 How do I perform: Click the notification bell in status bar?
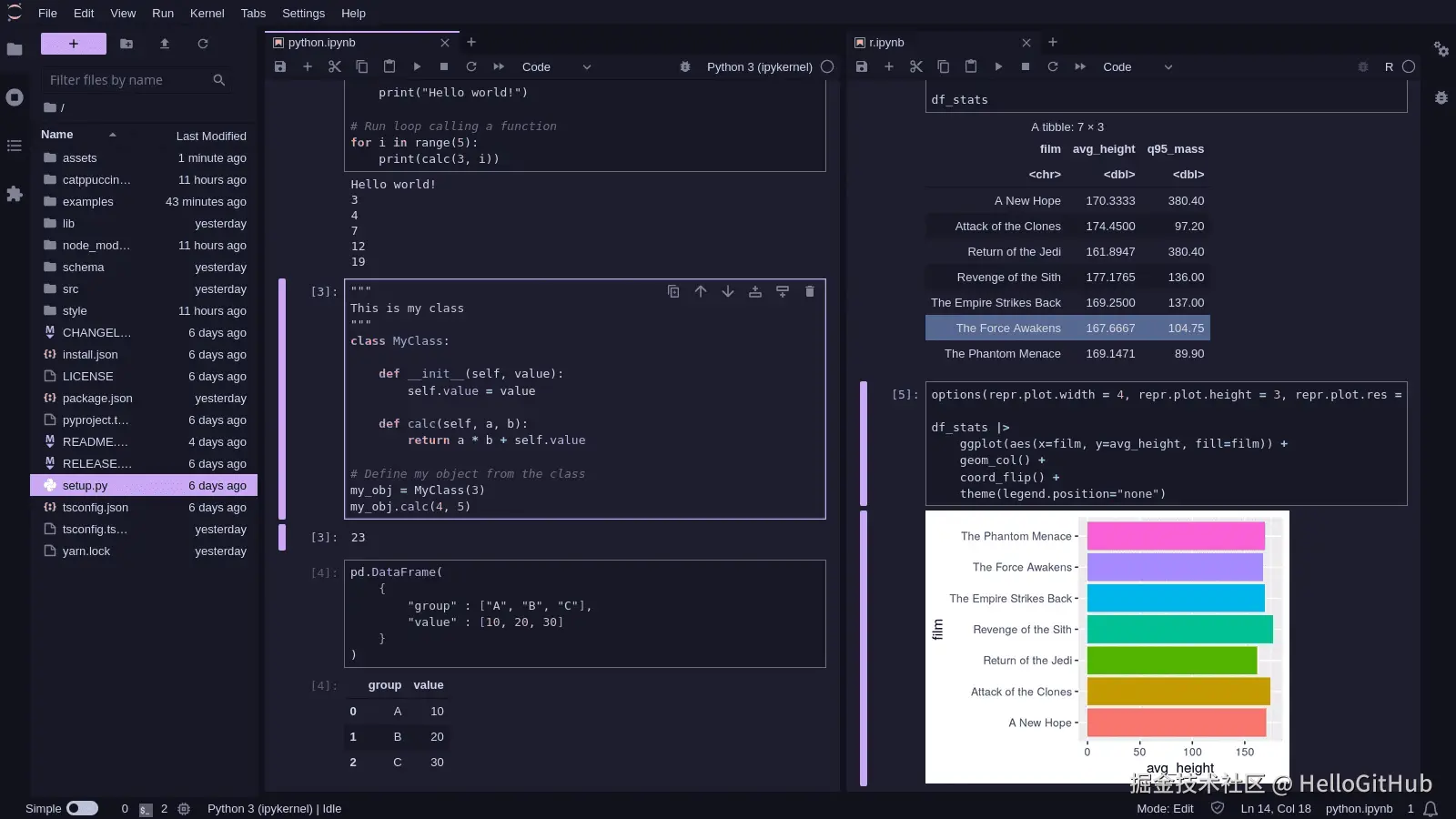pyautogui.click(x=1431, y=808)
